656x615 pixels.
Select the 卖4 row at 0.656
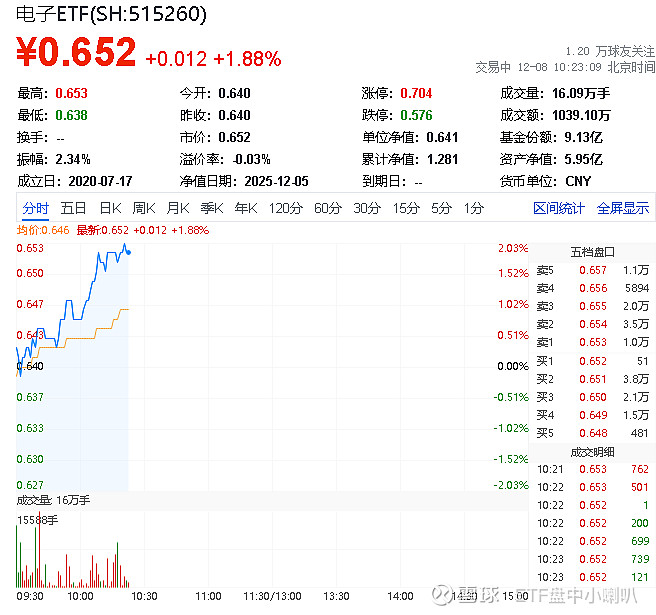click(592, 288)
